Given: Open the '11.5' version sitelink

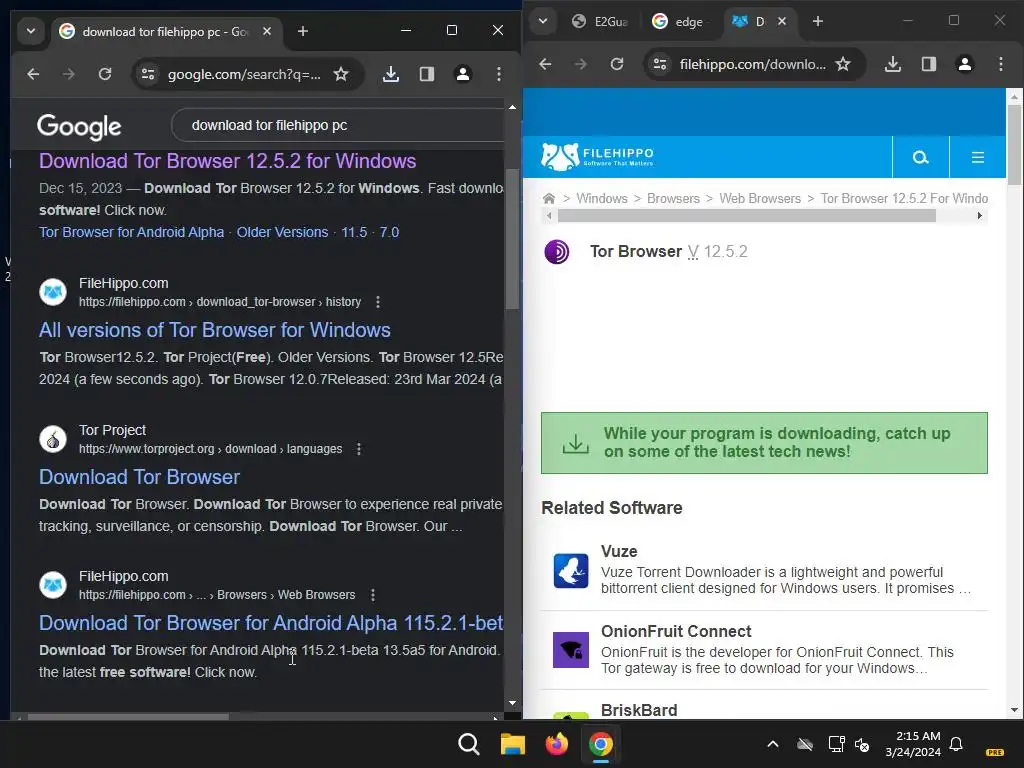Looking at the screenshot, I should [354, 232].
